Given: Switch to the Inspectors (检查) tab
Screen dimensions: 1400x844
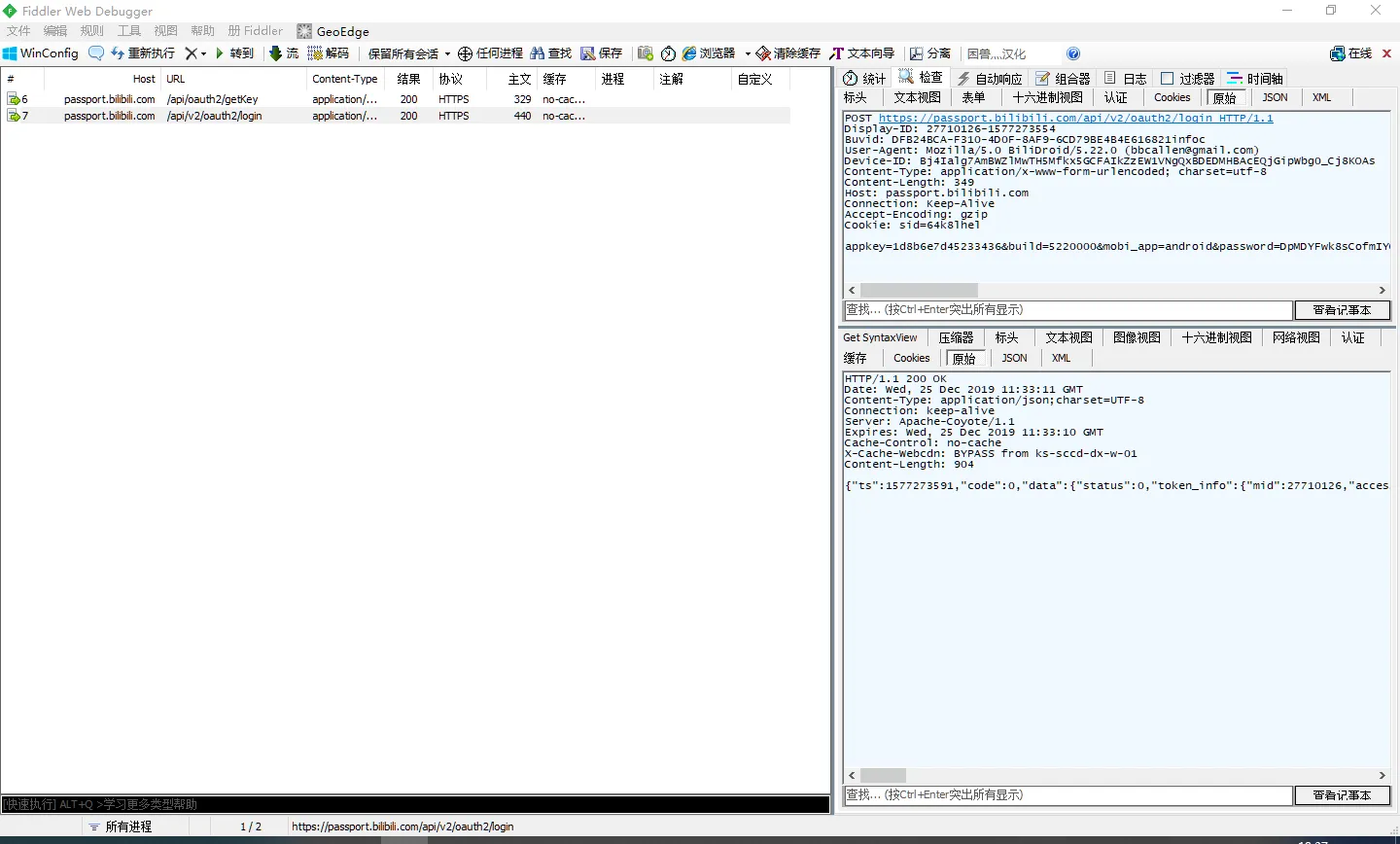Looking at the screenshot, I should click(921, 78).
